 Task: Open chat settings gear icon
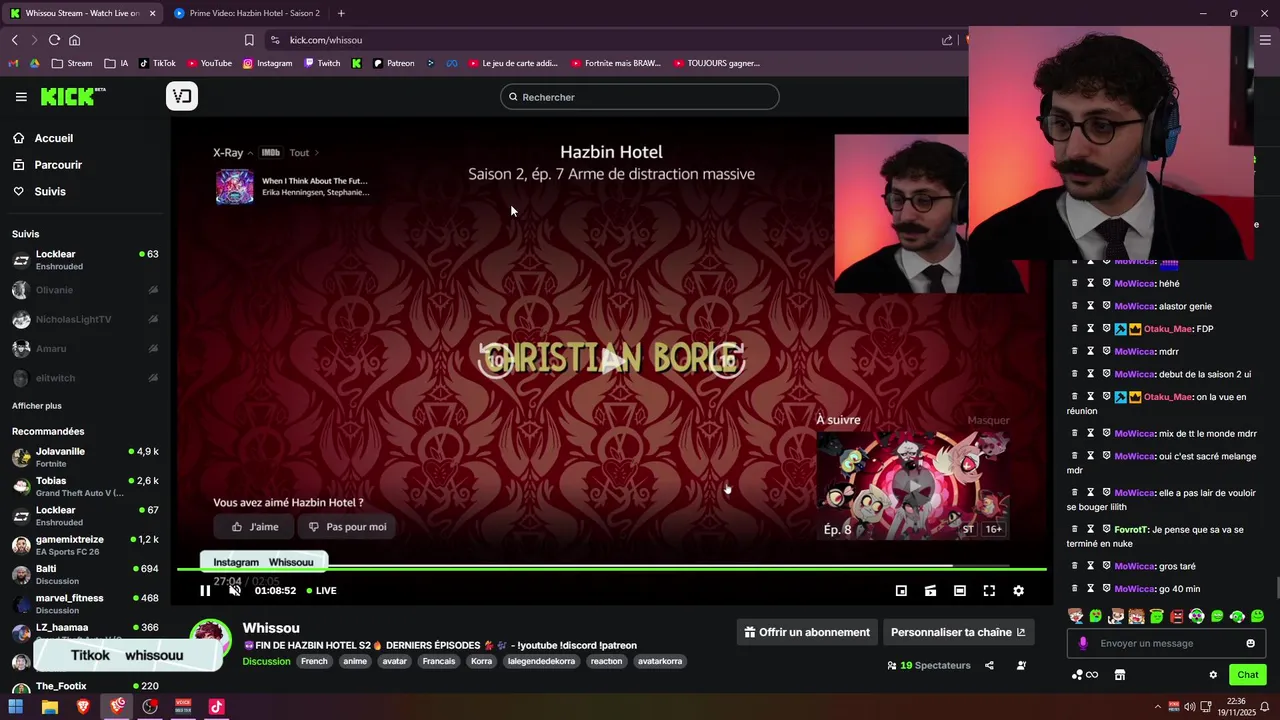tap(1213, 675)
